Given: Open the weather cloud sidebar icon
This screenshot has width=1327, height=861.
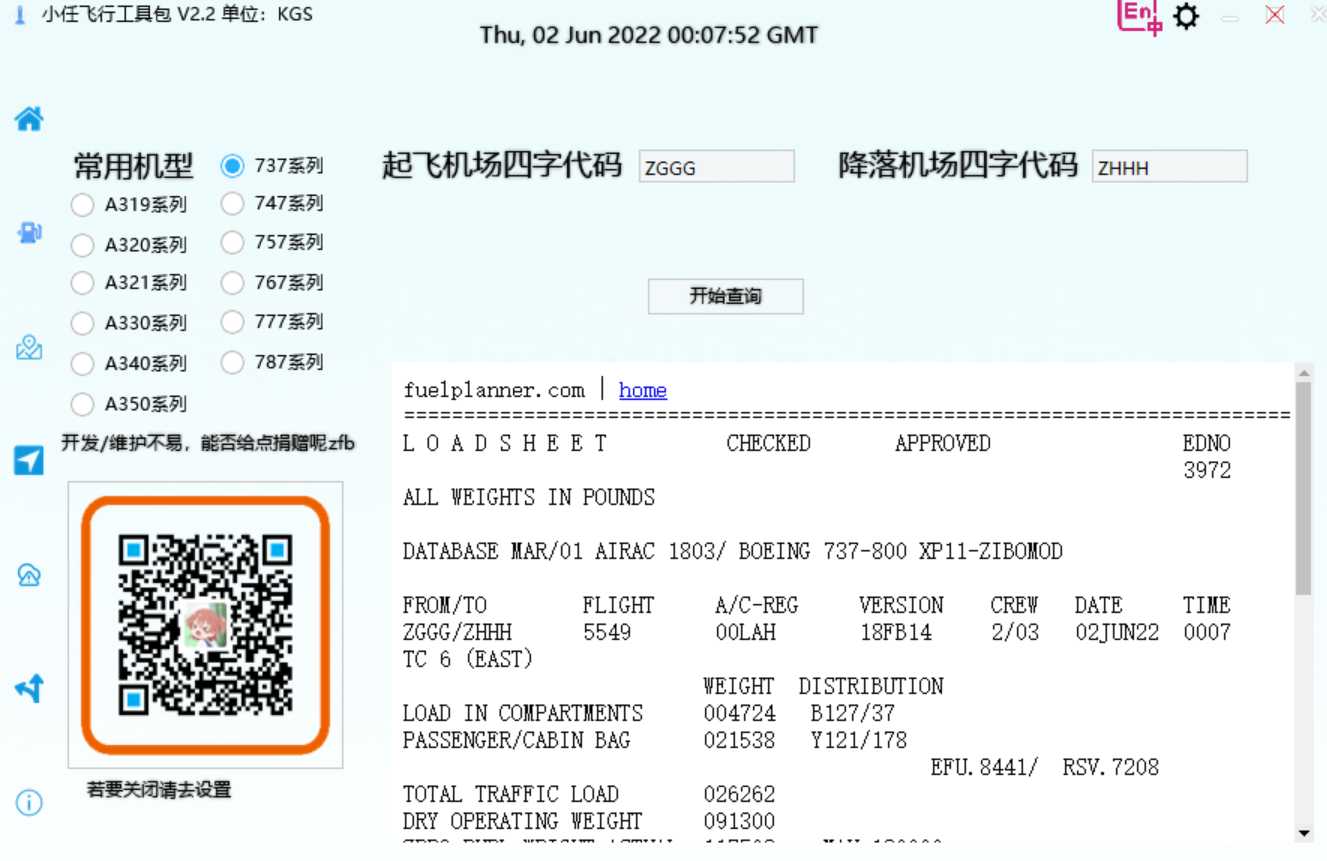Looking at the screenshot, I should pyautogui.click(x=29, y=575).
